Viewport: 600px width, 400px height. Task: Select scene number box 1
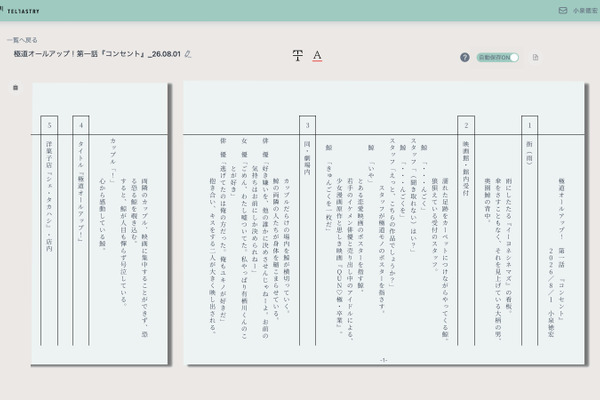pos(530,125)
